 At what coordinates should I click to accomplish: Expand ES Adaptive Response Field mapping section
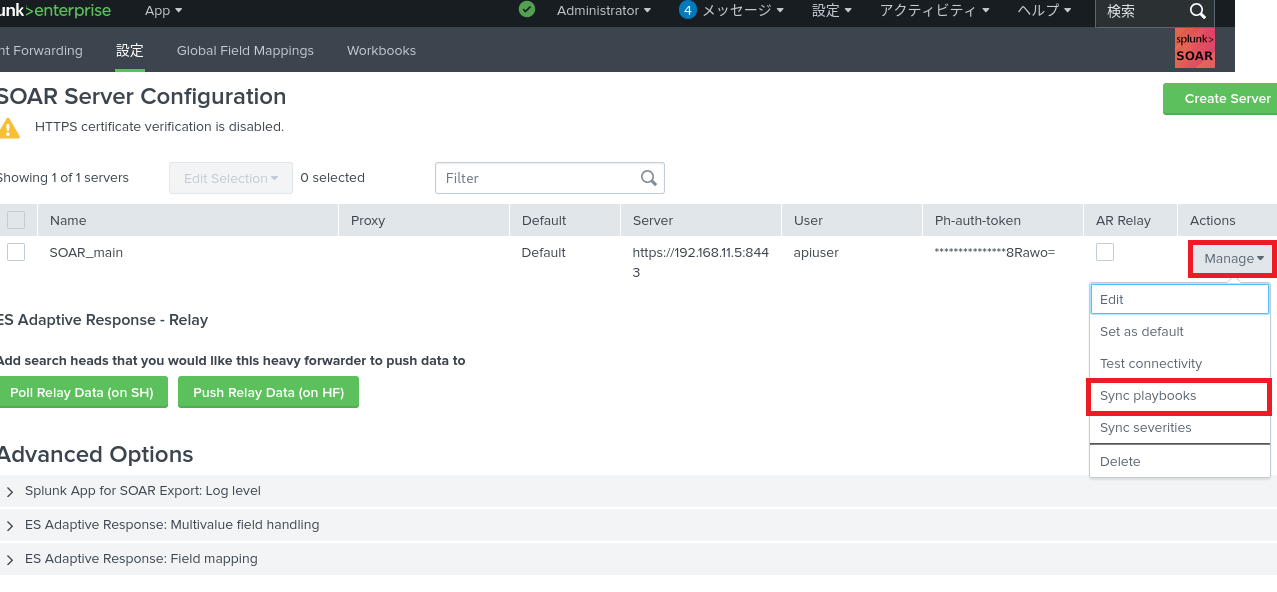[x=10, y=559]
